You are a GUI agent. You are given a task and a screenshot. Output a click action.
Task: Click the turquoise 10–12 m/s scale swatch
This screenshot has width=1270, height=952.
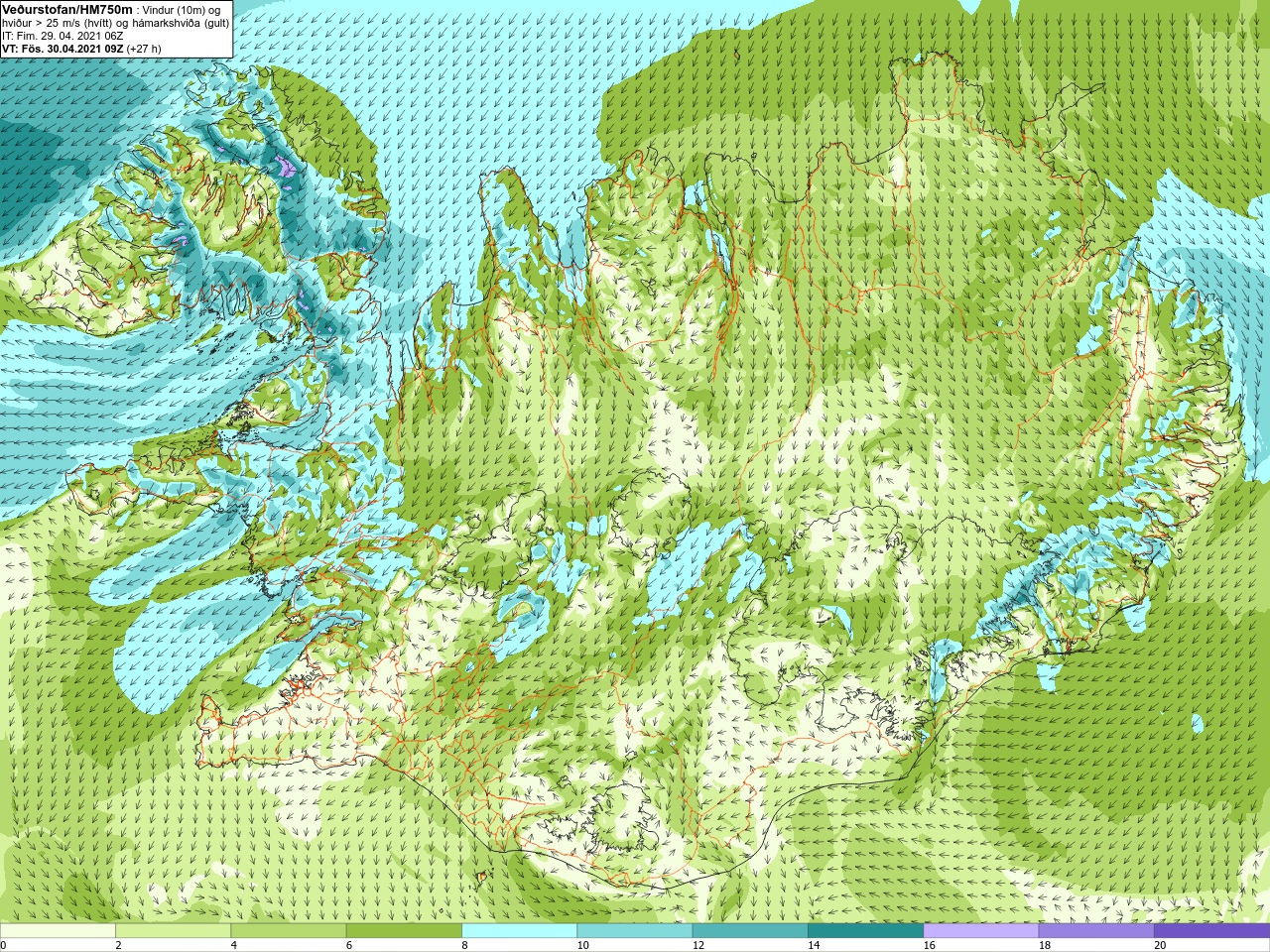[x=635, y=930]
